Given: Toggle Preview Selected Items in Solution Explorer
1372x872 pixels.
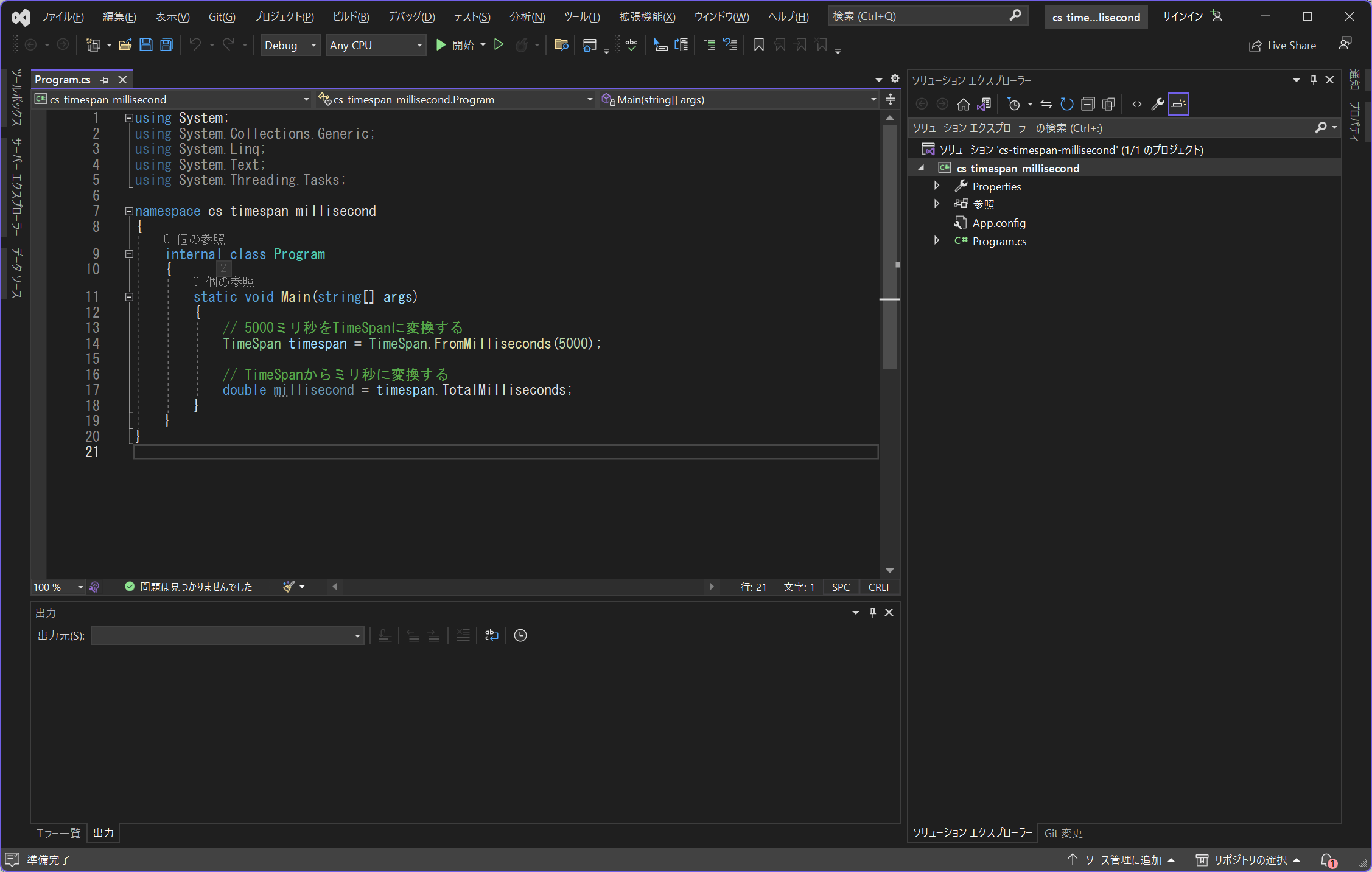Looking at the screenshot, I should click(x=1178, y=104).
